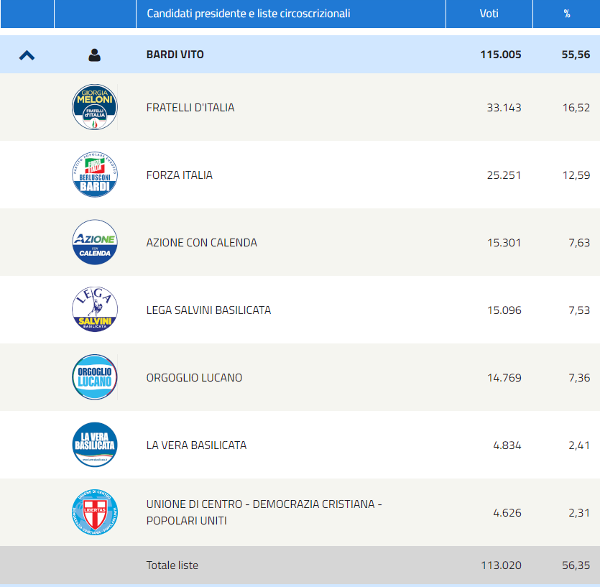Select the ORGOGLIO LUCANO list name

pyautogui.click(x=194, y=377)
